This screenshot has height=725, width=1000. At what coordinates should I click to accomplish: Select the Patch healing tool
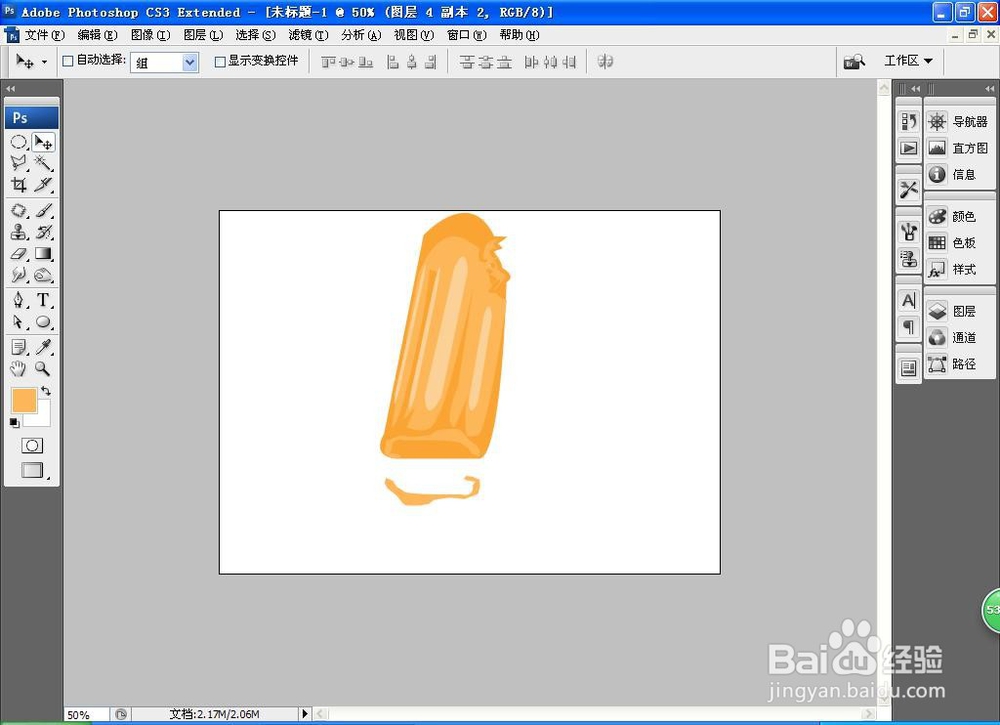[x=18, y=210]
